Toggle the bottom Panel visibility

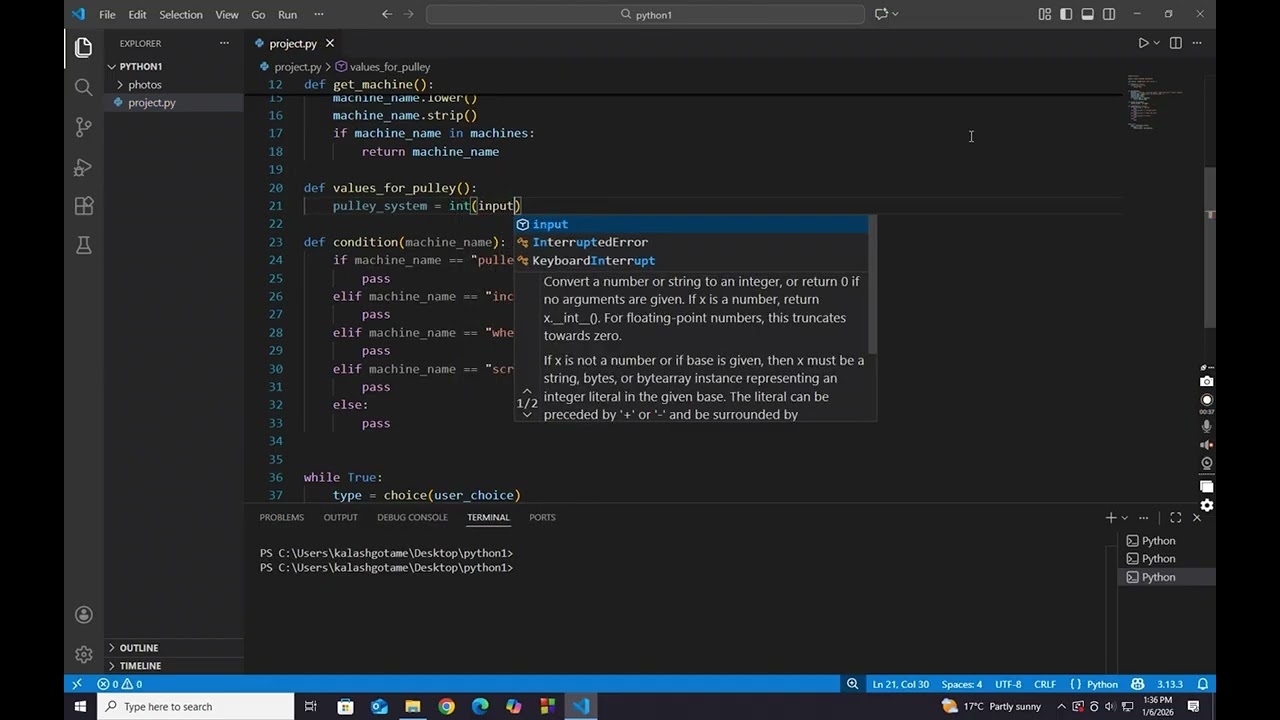pos(1087,14)
